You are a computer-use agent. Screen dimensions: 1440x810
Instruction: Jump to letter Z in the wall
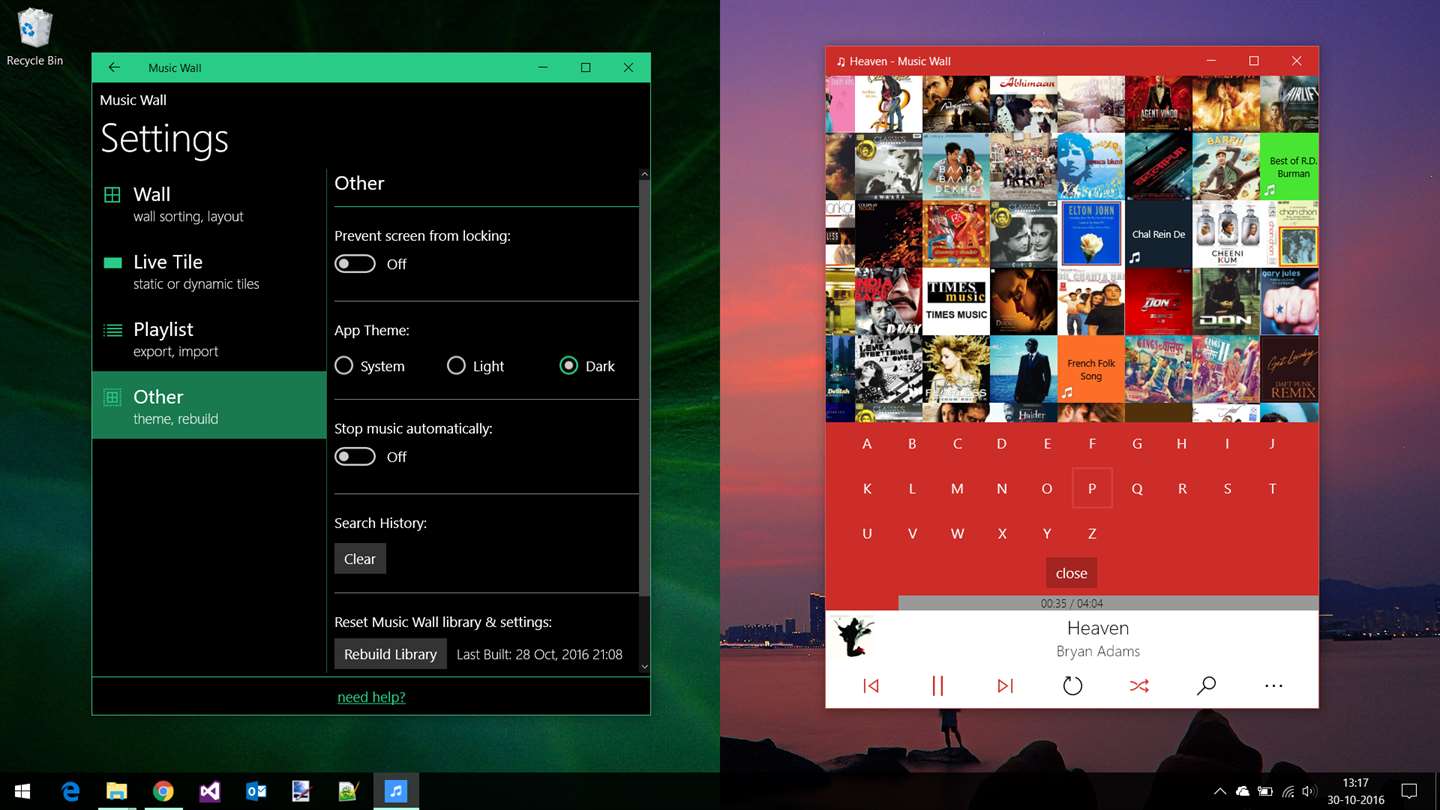[x=1092, y=534]
